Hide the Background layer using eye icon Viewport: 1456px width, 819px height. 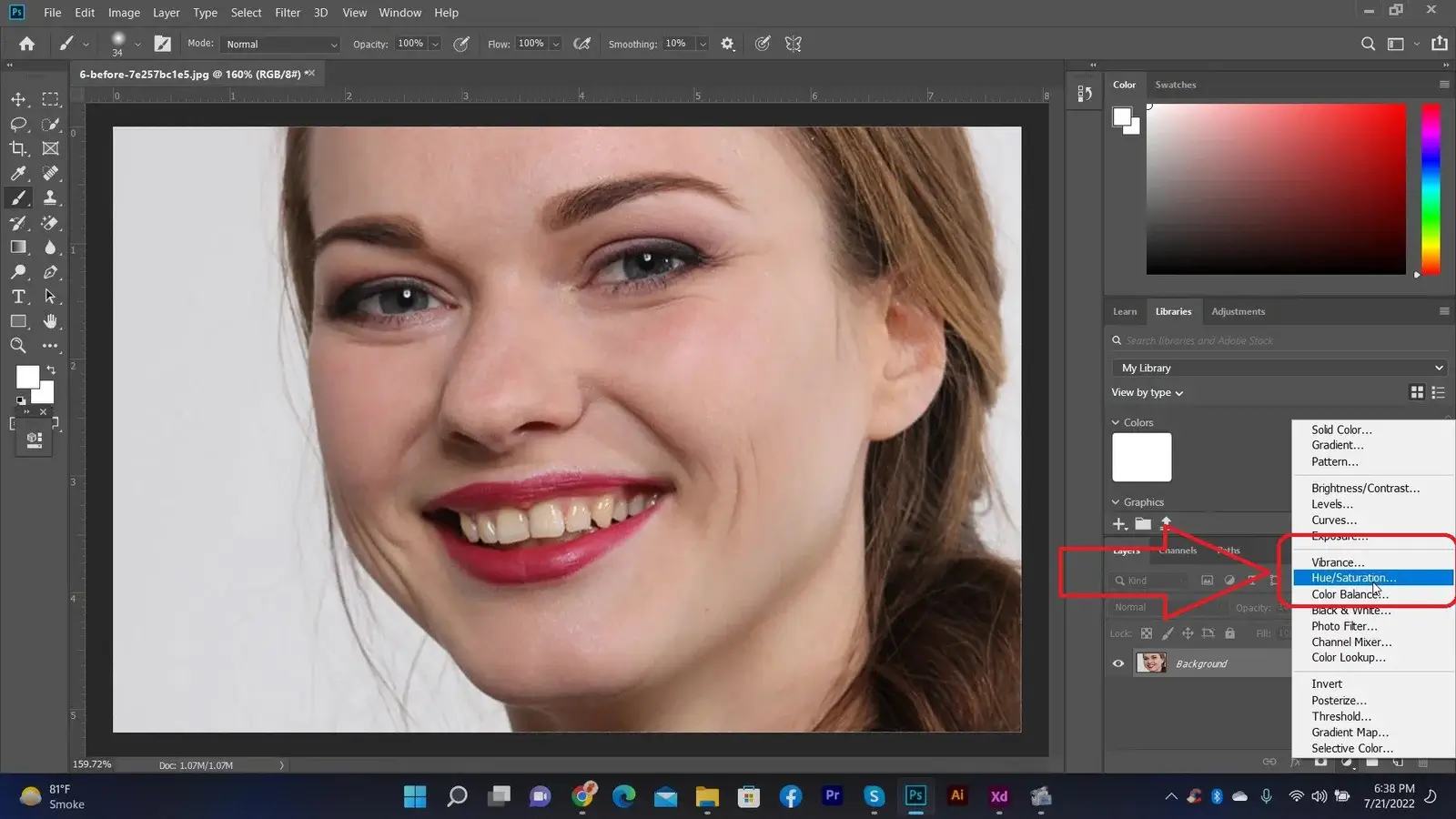(1118, 663)
